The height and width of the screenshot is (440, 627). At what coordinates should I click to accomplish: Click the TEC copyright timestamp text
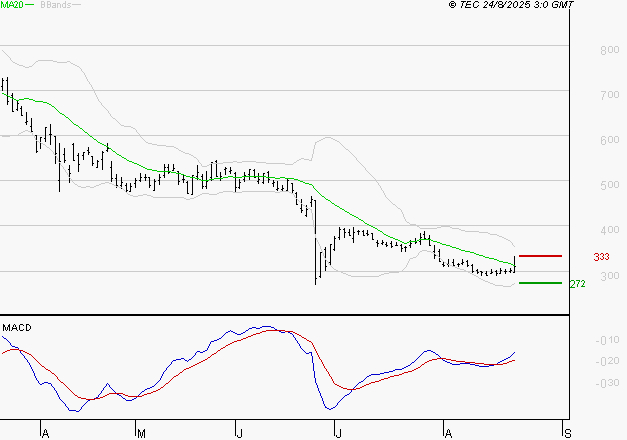(x=511, y=5)
